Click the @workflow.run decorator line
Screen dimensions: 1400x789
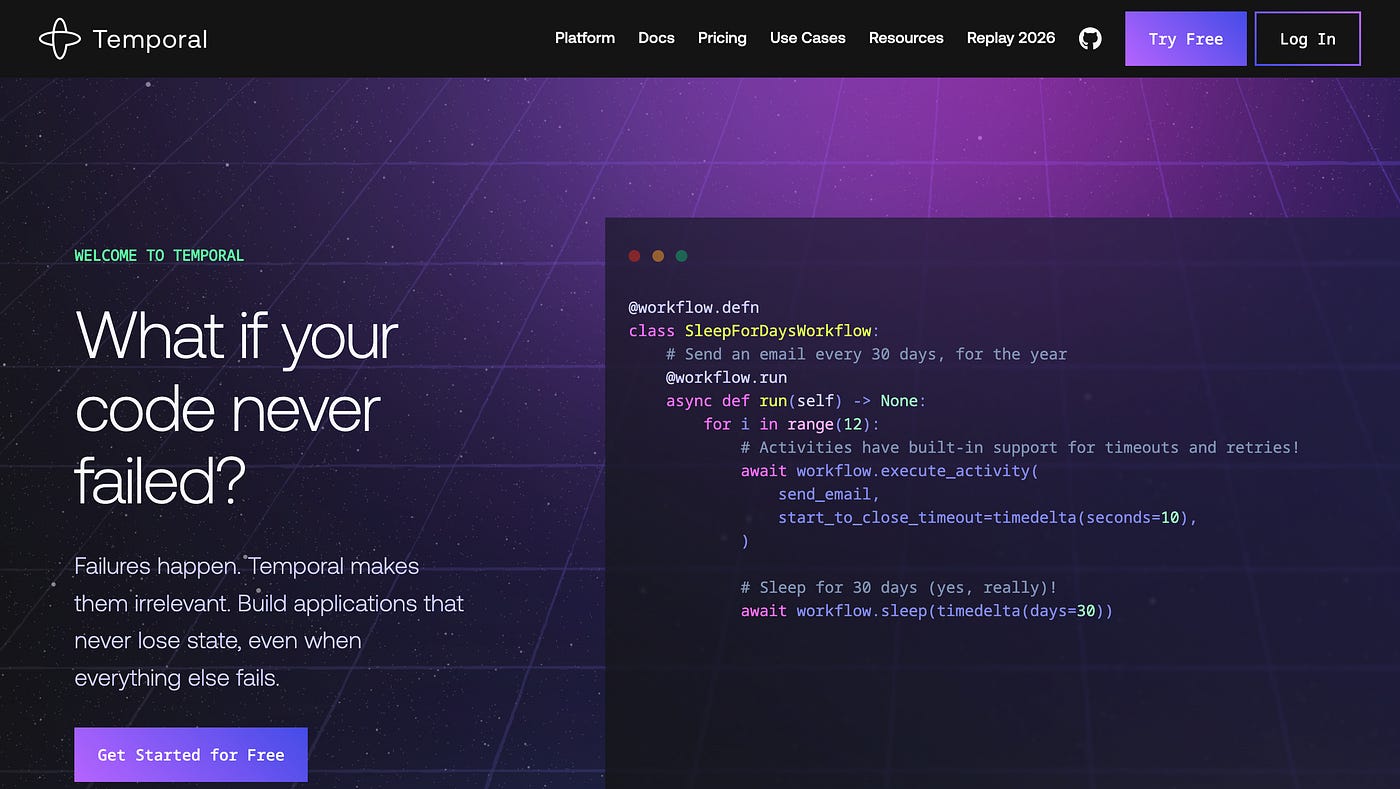pos(727,377)
